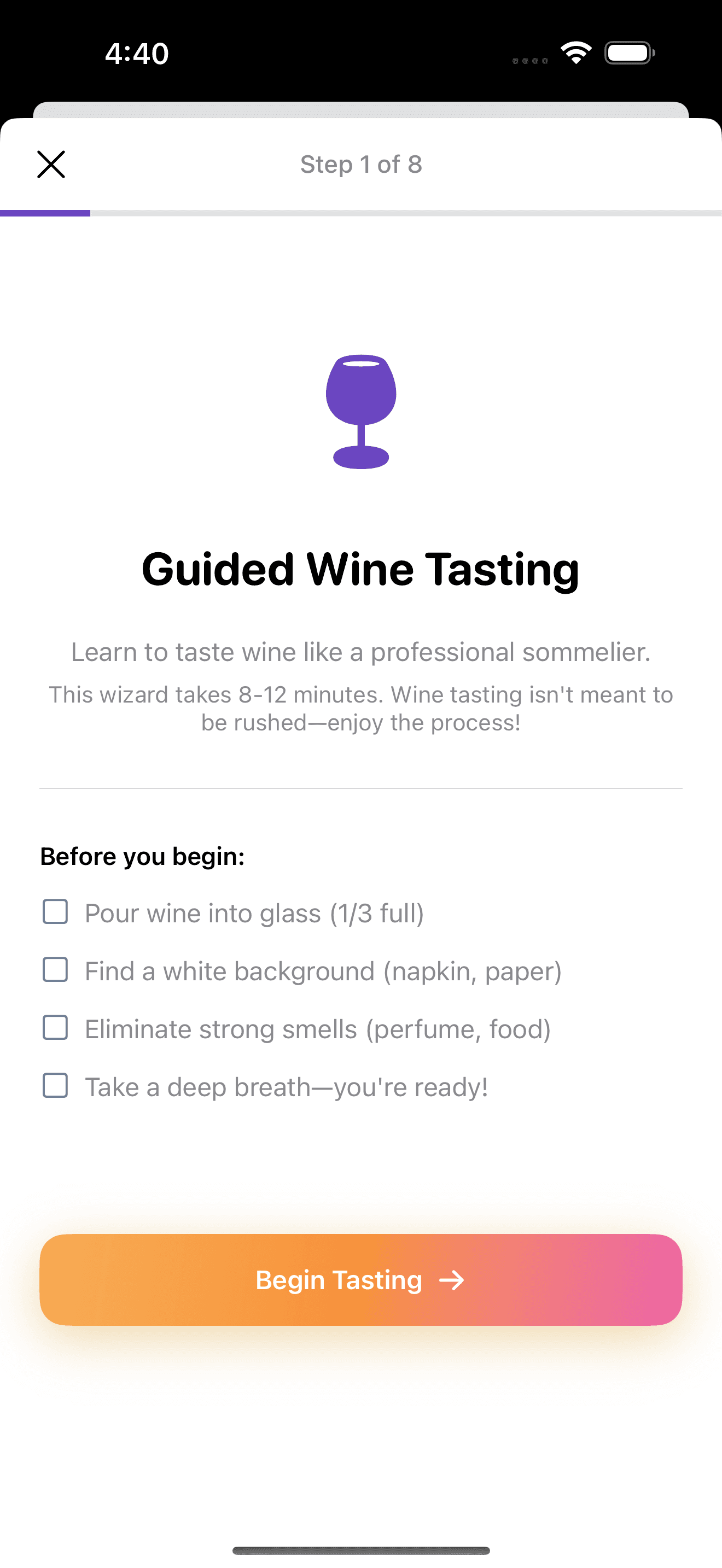Screen dimensions: 722x1568
Task: Tap the battery indicator icon
Action: click(628, 53)
